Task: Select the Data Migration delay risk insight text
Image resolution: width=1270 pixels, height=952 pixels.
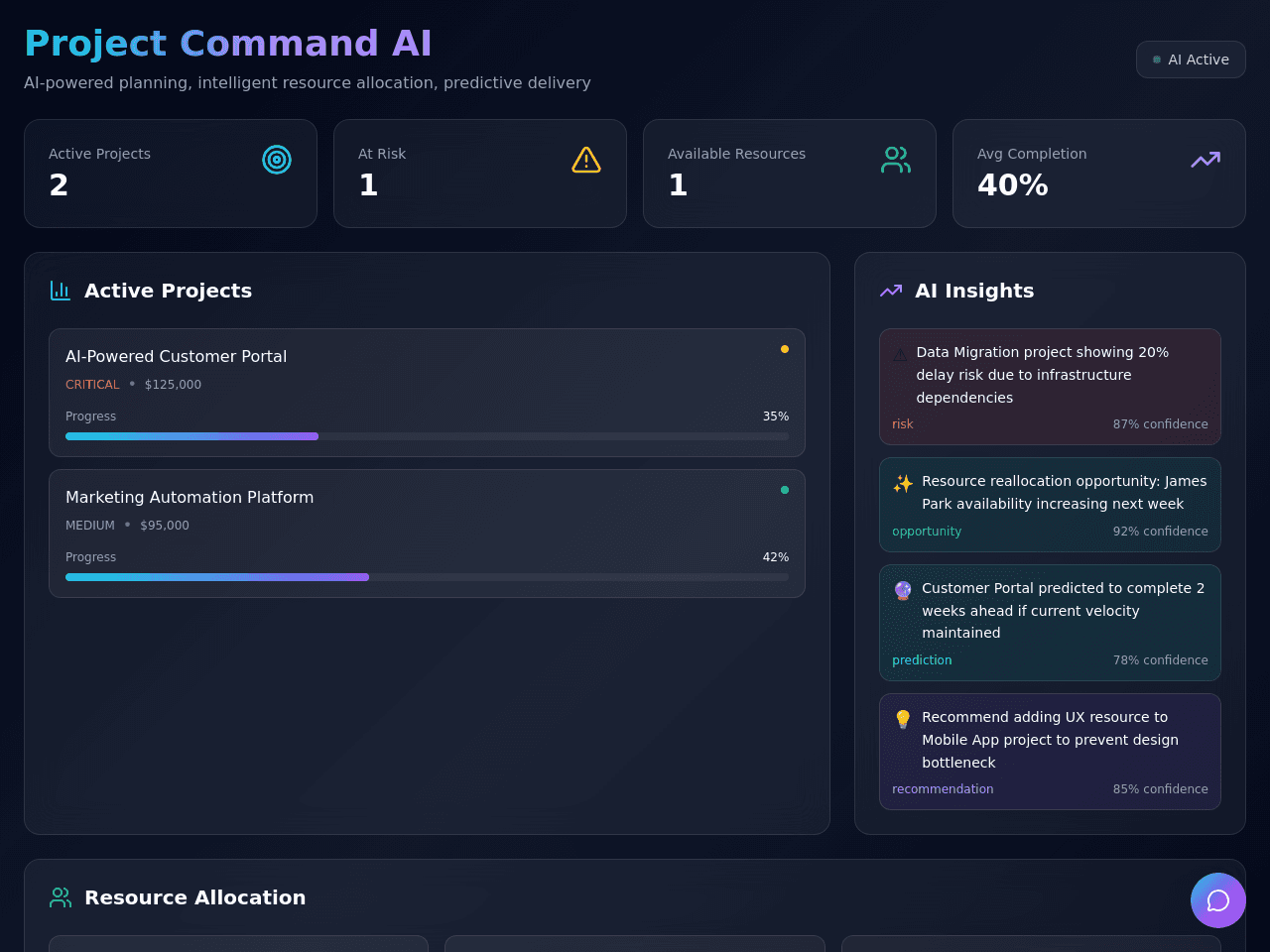Action: click(1042, 375)
